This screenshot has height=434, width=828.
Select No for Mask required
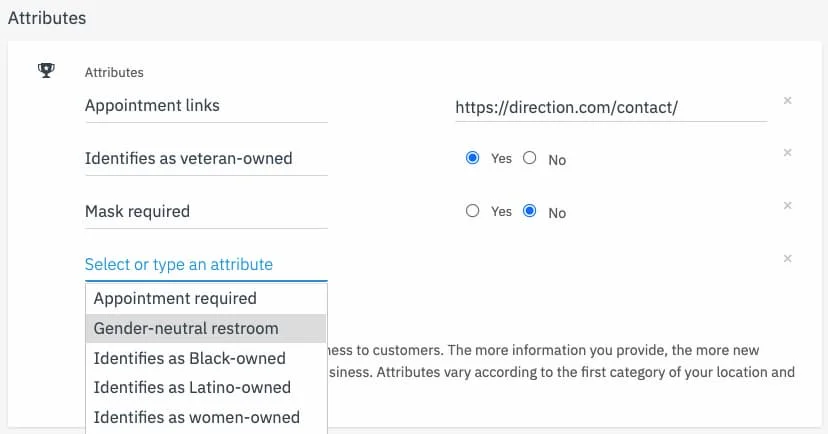[x=530, y=211]
